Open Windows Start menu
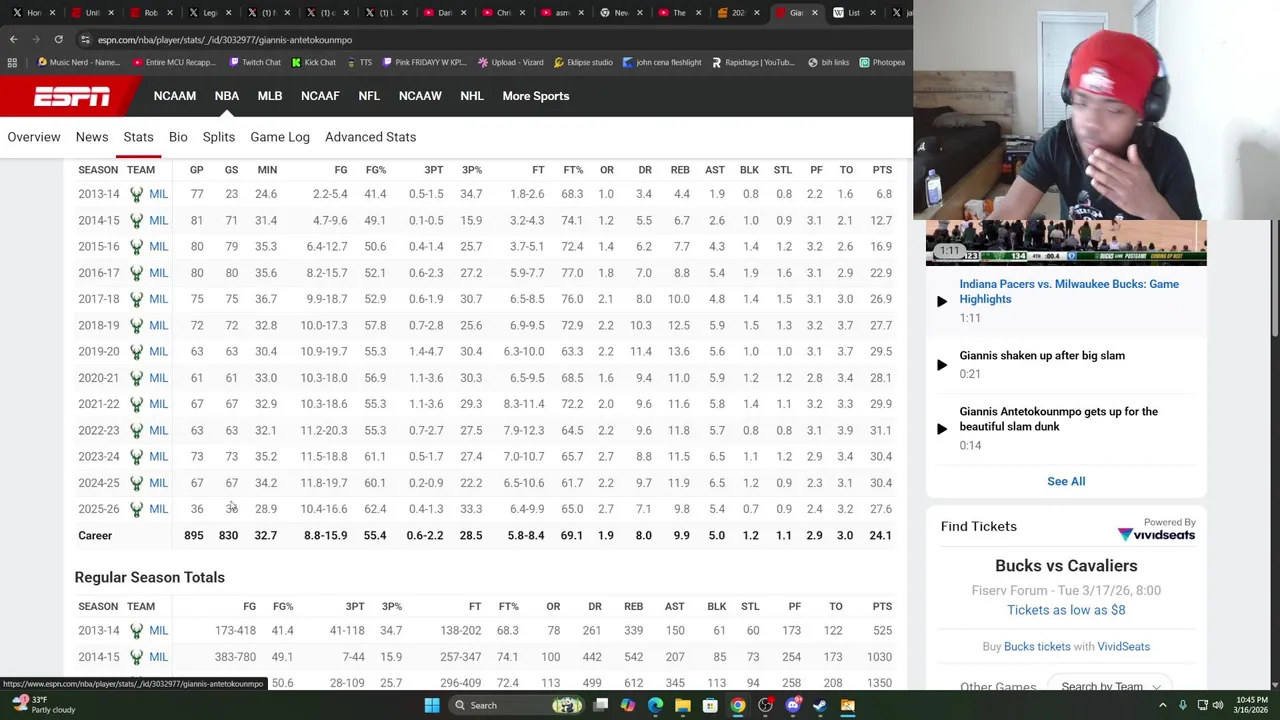Viewport: 1280px width, 720px height. tap(432, 705)
